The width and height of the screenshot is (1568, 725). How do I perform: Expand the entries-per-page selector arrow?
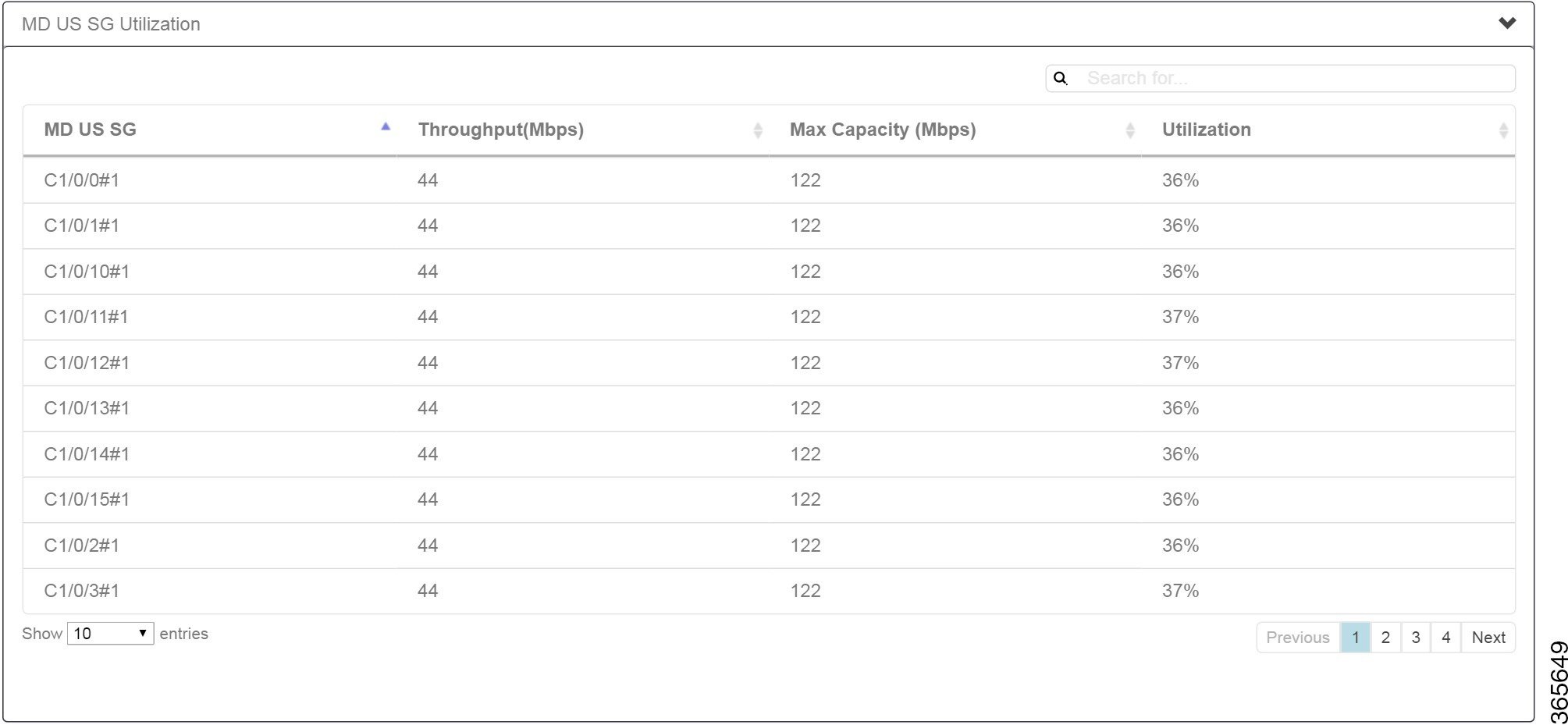click(x=144, y=633)
